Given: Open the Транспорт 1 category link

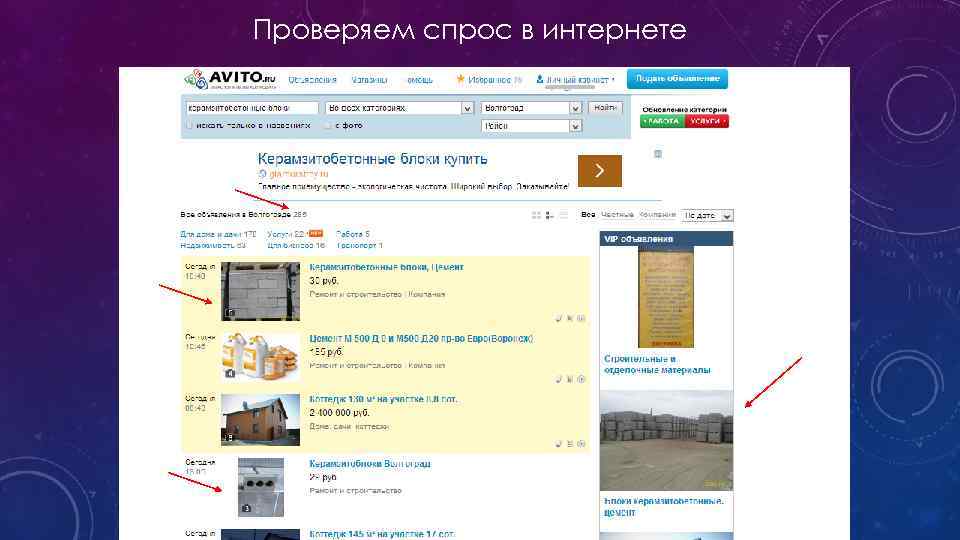Looking at the screenshot, I should coord(359,246).
